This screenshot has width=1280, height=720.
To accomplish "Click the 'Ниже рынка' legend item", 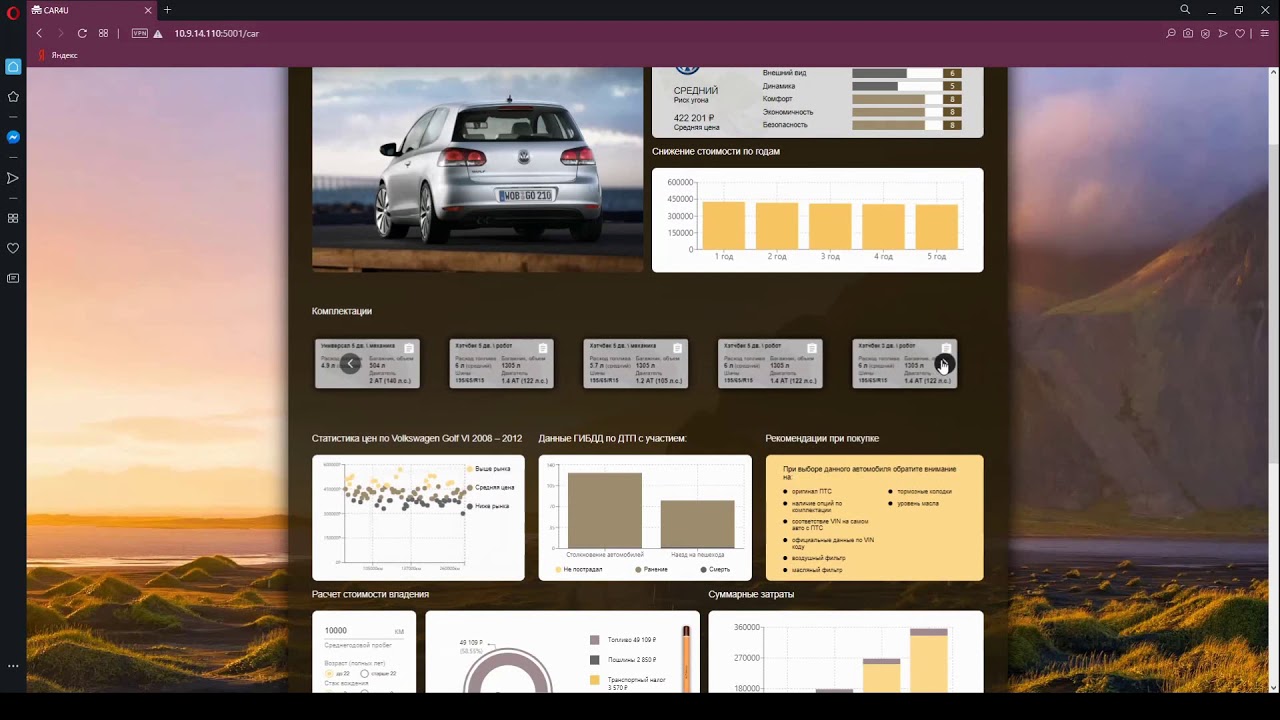I will [489, 506].
